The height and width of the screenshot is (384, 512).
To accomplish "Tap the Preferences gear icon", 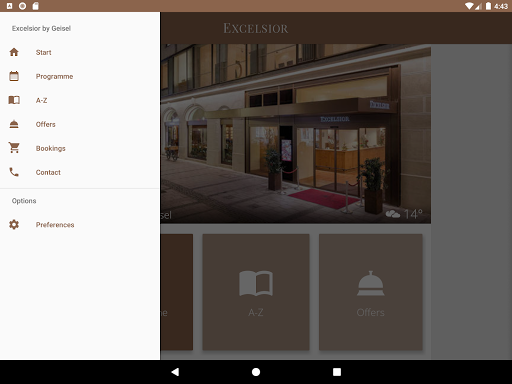I will [14, 225].
